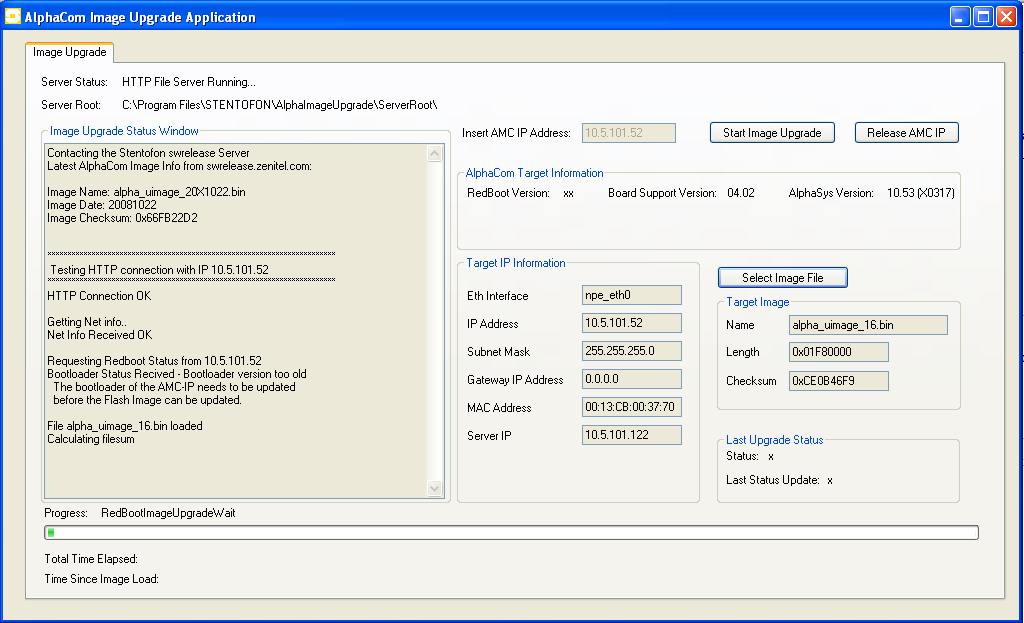Click the status window scroll up arrow

pyautogui.click(x=435, y=154)
